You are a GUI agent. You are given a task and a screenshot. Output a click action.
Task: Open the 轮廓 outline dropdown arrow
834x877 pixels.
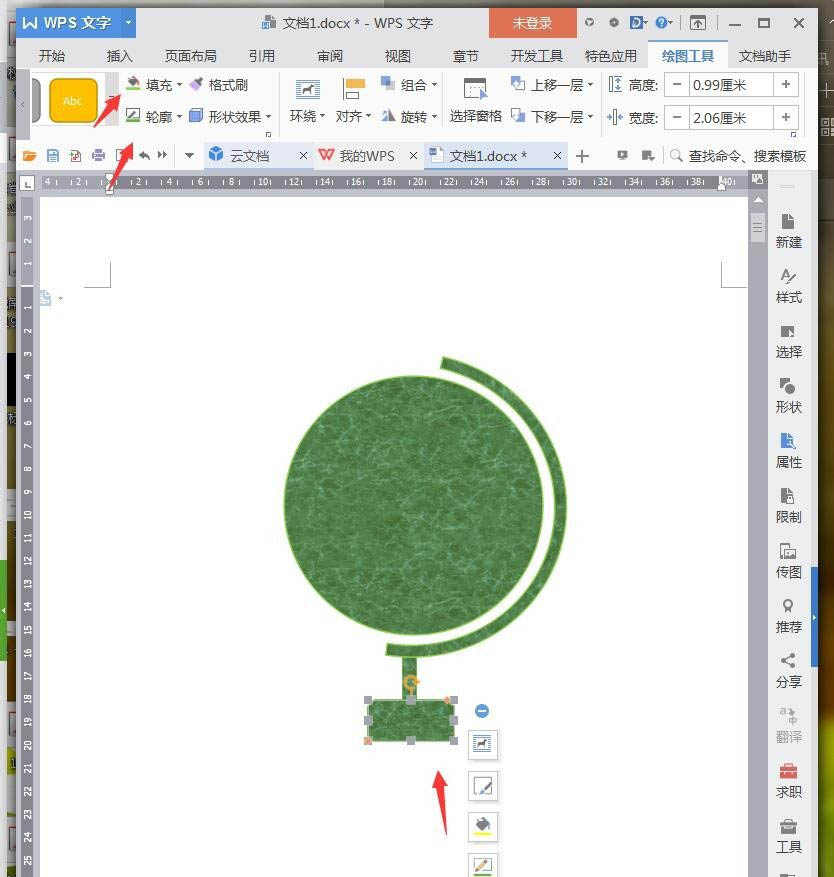(180, 117)
